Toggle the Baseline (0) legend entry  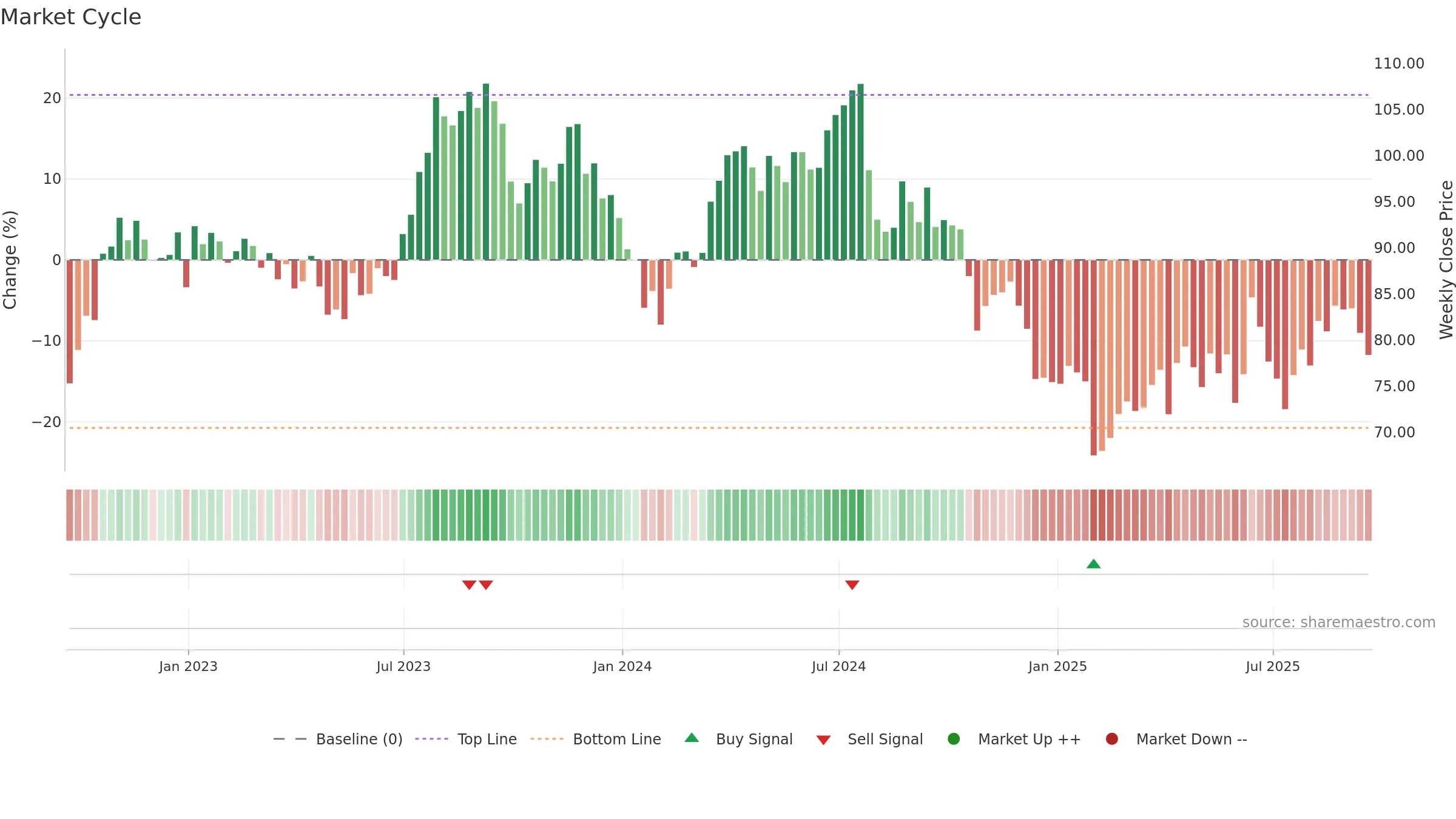pyautogui.click(x=338, y=739)
